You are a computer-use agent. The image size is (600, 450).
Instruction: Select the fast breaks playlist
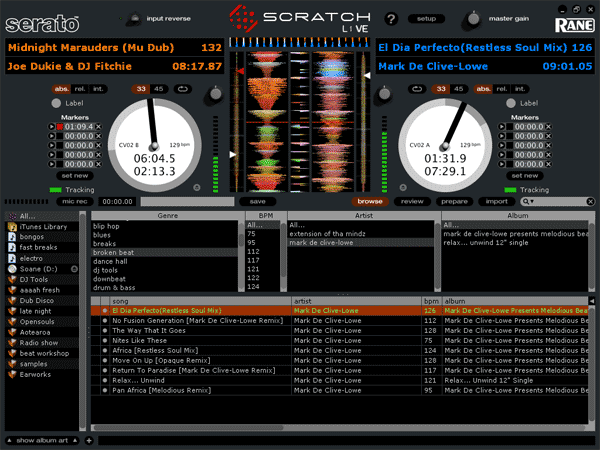coord(42,248)
